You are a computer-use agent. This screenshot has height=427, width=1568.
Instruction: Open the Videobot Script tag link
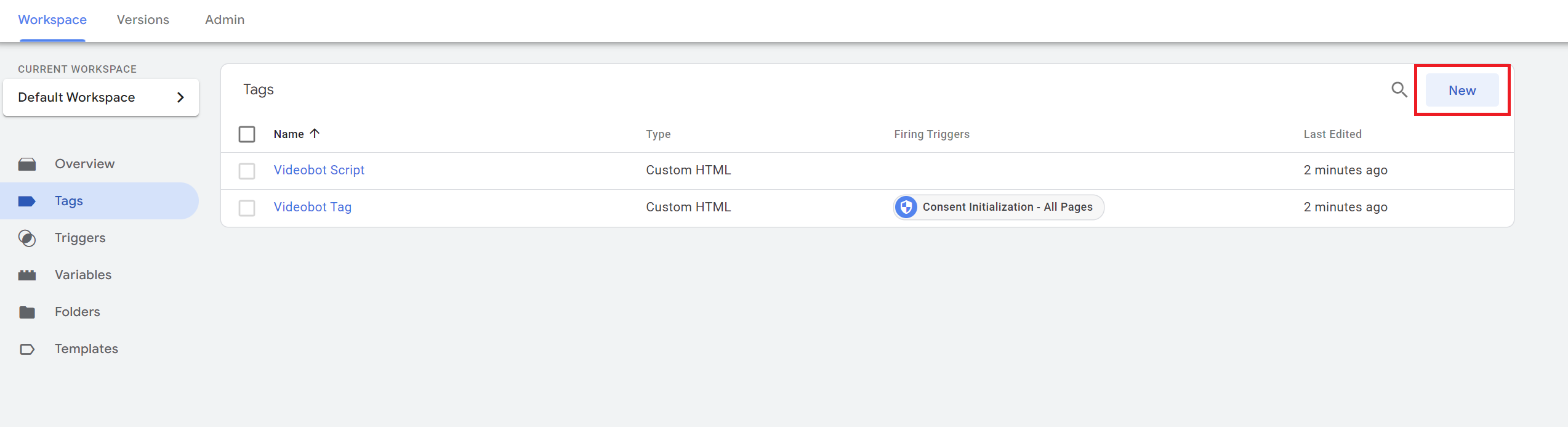pos(319,170)
